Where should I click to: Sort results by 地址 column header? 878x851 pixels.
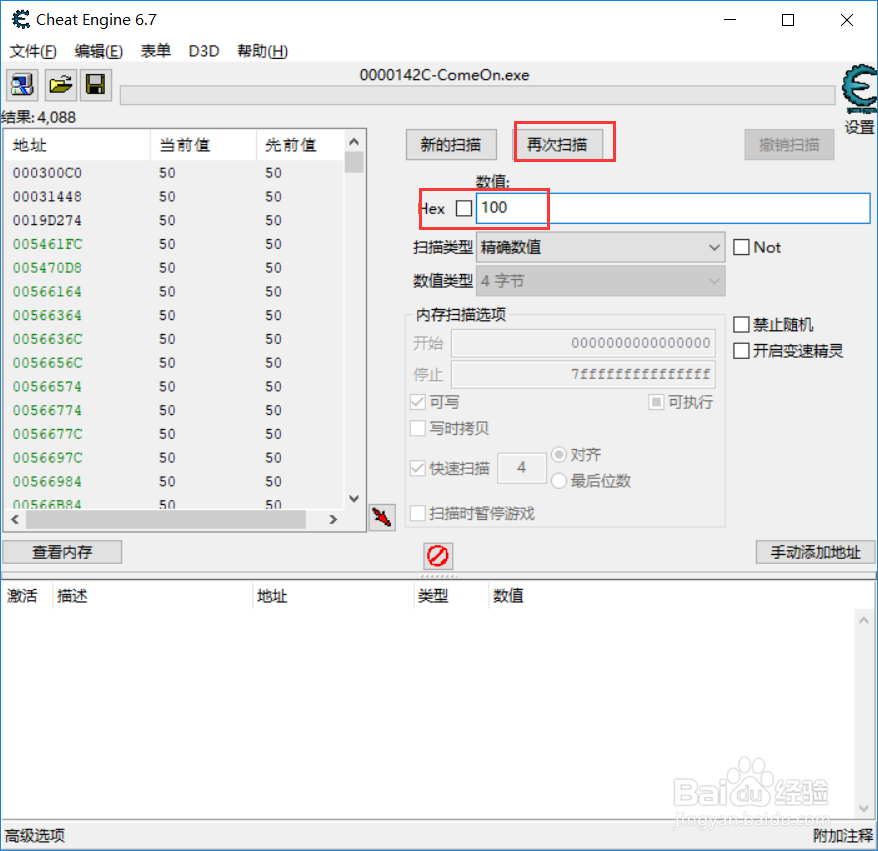click(77, 146)
